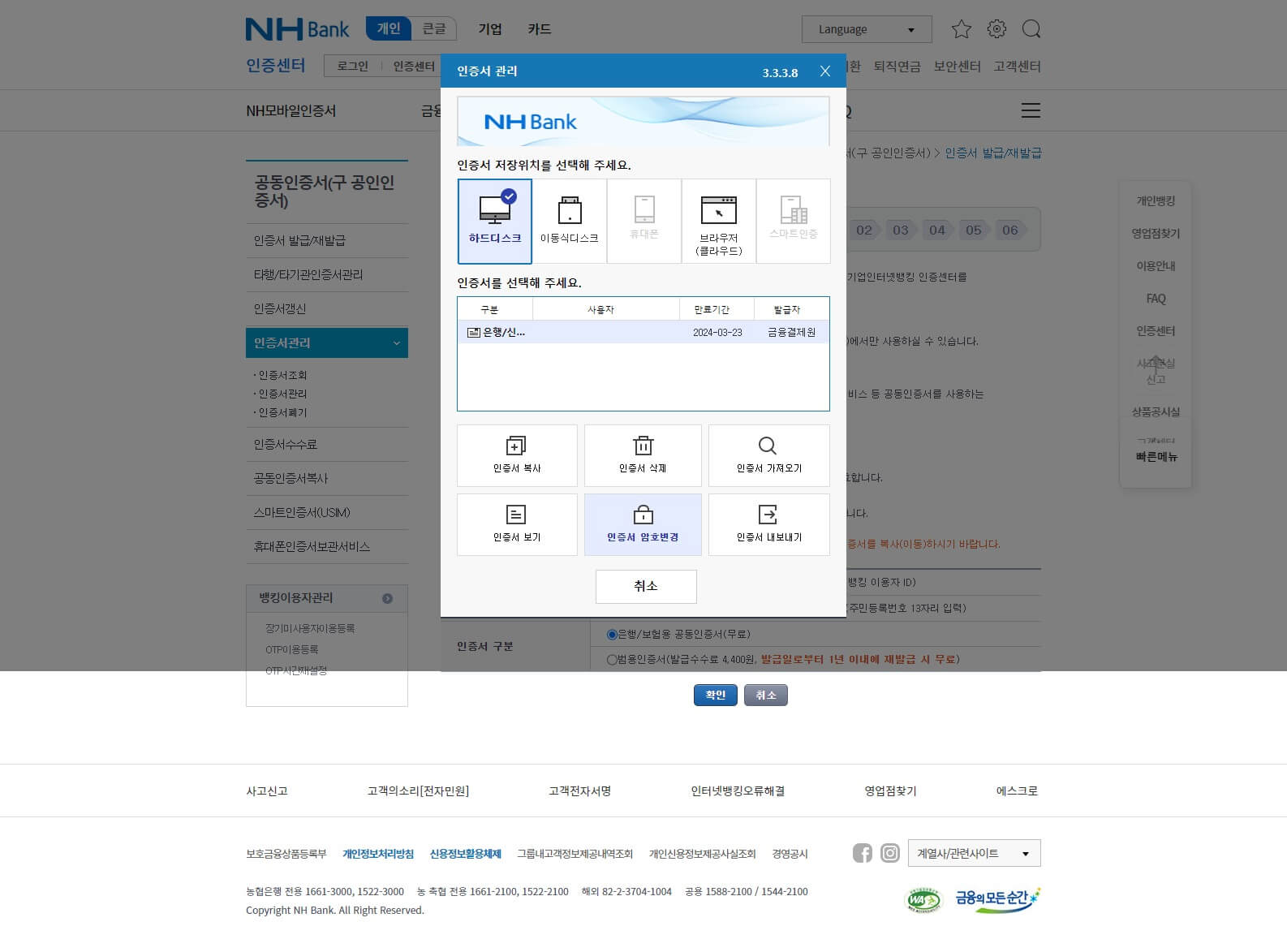Switch to 큰글 large text mode
Viewport: 1287px width, 952px height.
coord(434,28)
